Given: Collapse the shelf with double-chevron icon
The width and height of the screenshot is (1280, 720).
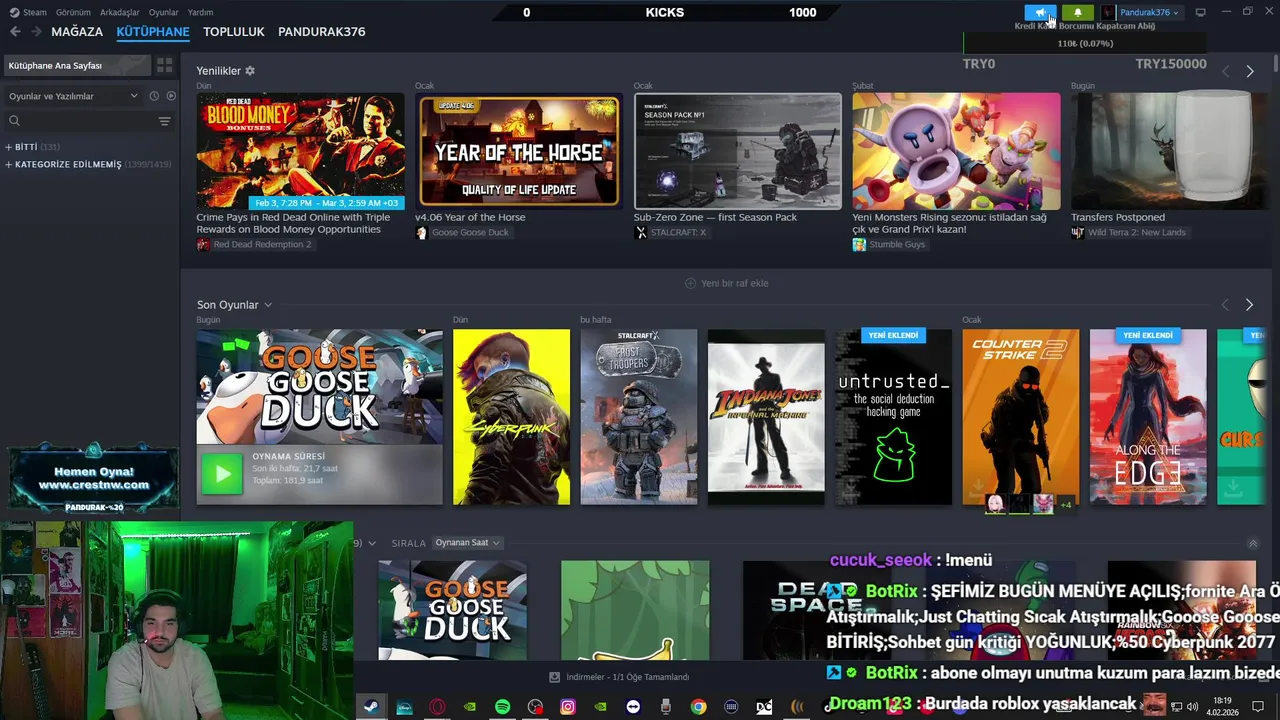Looking at the screenshot, I should coord(1253,544).
